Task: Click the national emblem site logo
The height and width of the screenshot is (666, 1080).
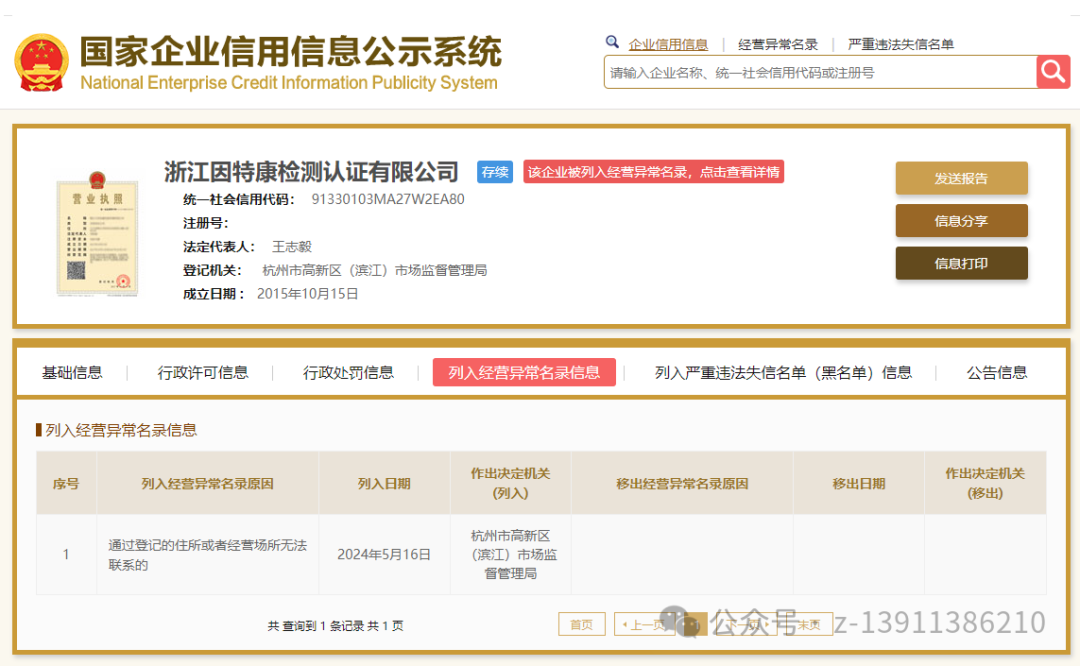Action: pyautogui.click(x=42, y=60)
